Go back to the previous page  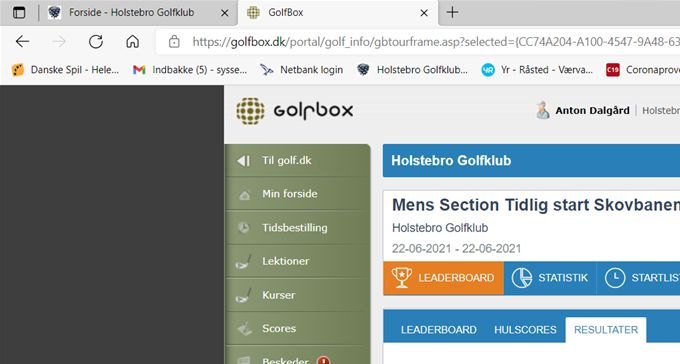click(23, 42)
